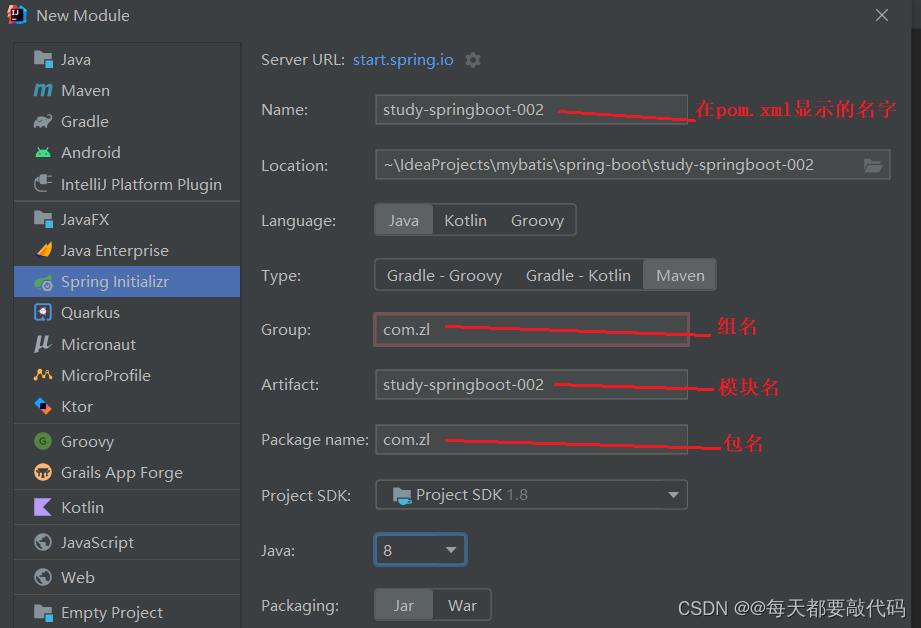This screenshot has height=628, width=921.
Task: Set packaging to War
Action: click(462, 605)
